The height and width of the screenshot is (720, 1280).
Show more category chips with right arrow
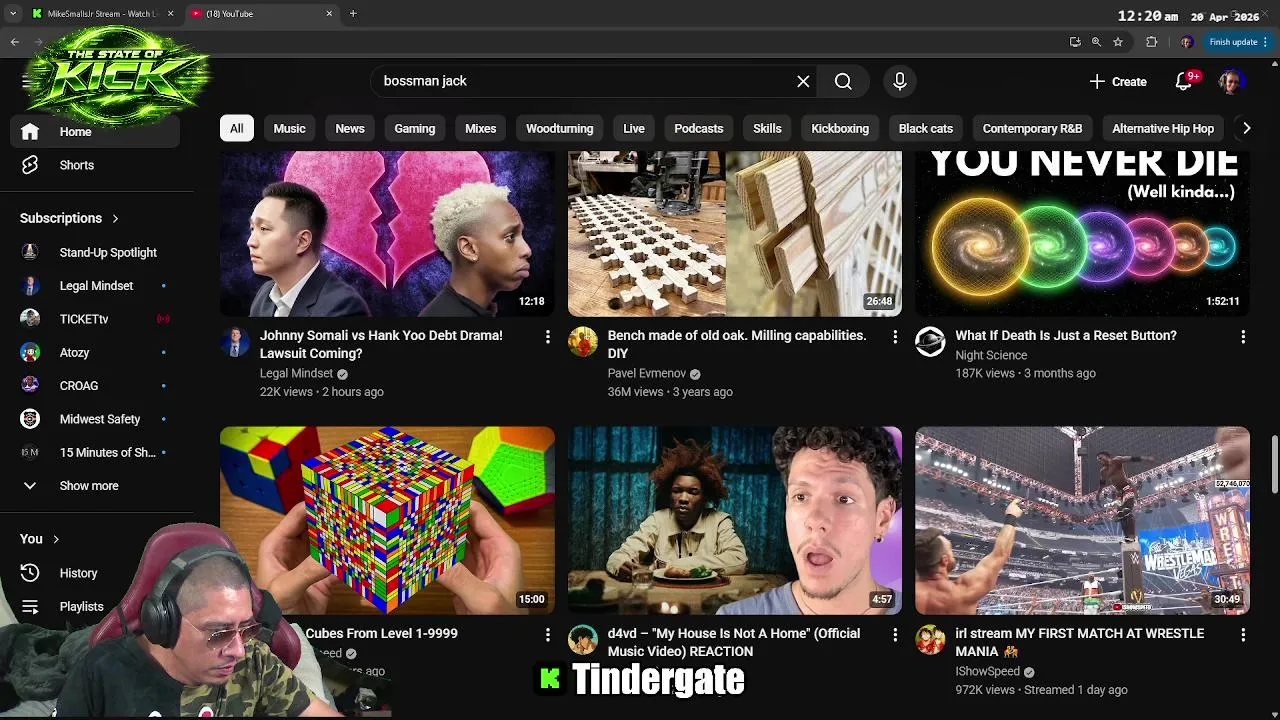point(1246,128)
